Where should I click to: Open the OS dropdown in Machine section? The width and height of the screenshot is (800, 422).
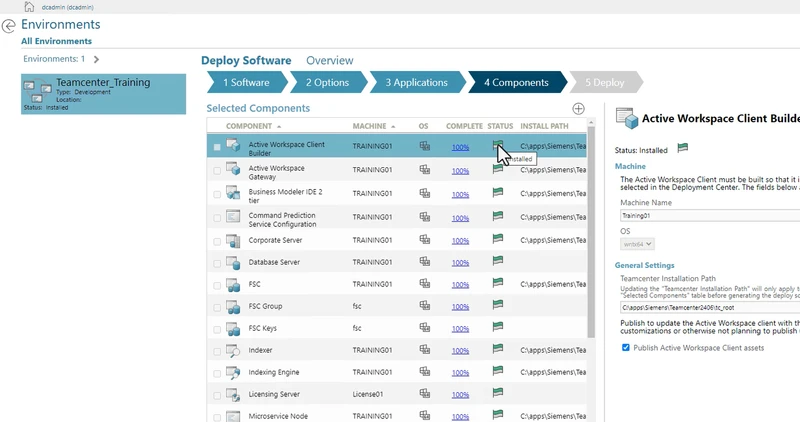click(x=637, y=244)
